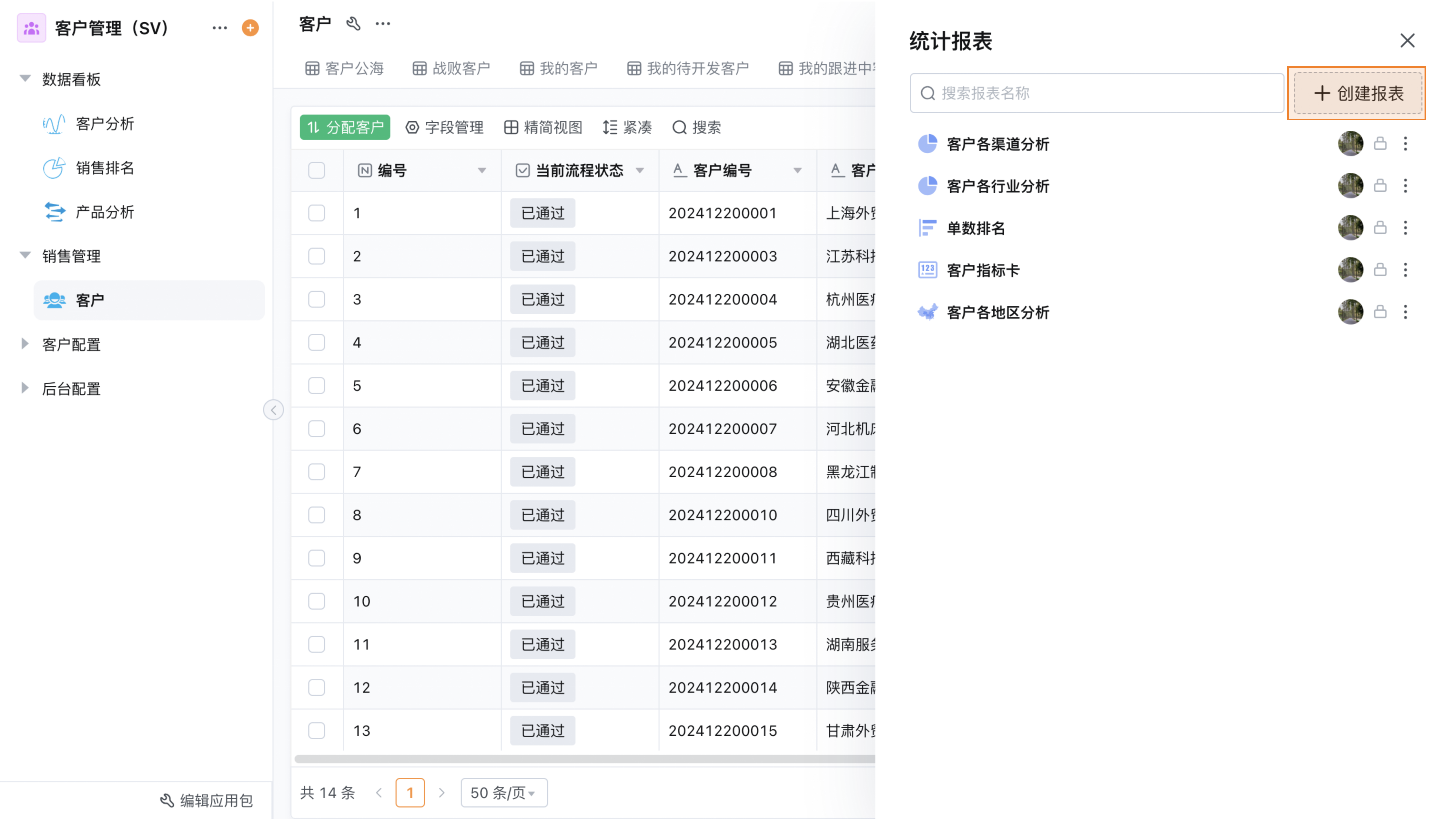Toggle the select-all checkbox in table header
Screen dimensions: 1456x819
coord(317,170)
